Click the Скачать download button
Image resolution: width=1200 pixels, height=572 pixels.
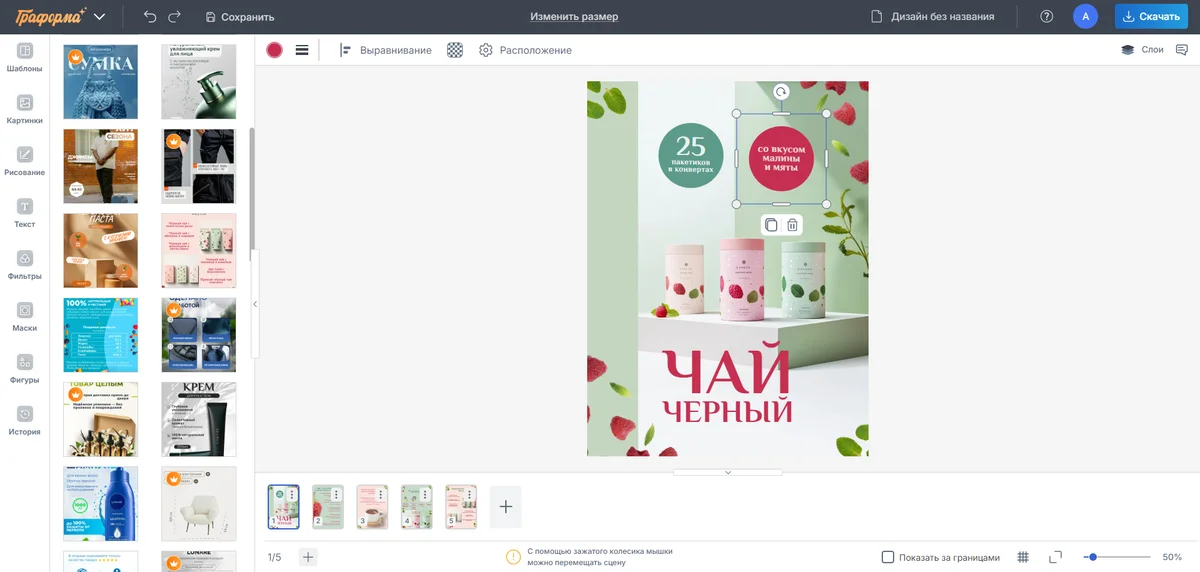(x=1151, y=17)
